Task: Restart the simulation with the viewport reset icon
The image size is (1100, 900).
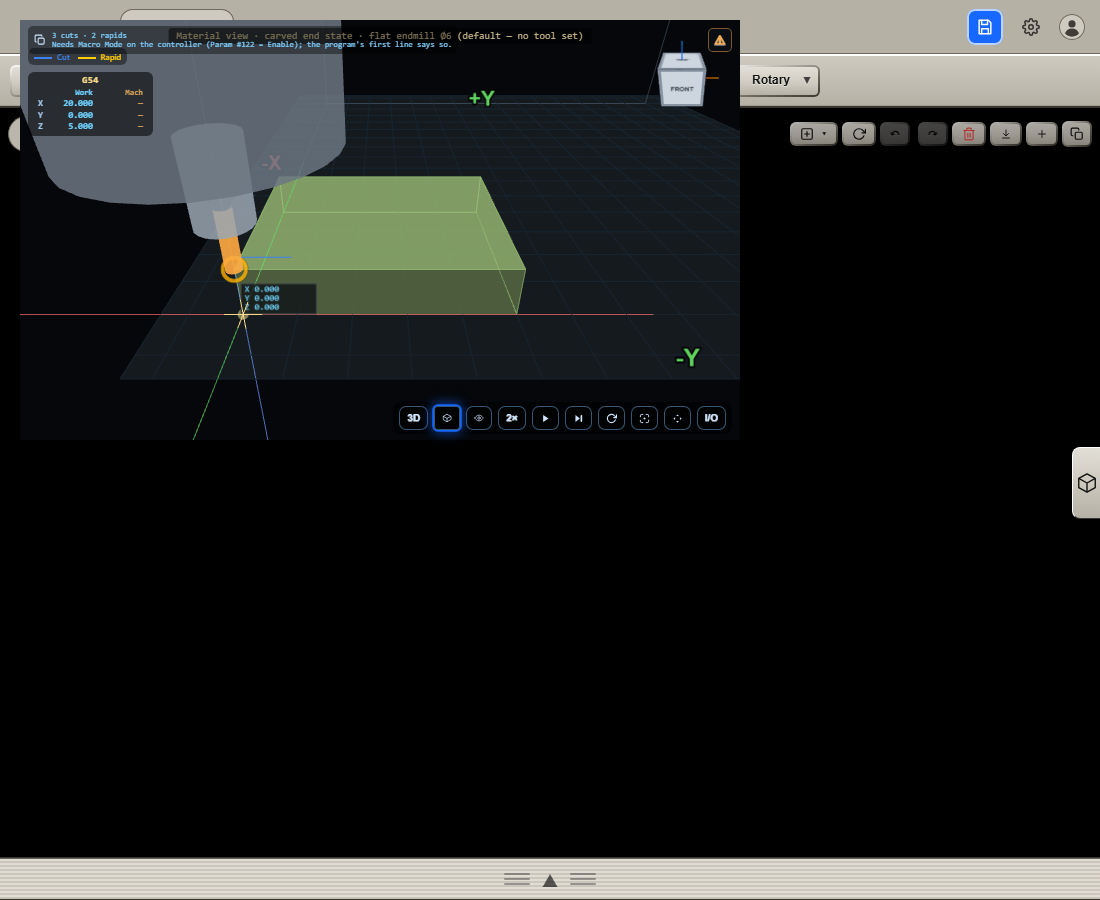Action: pyautogui.click(x=612, y=418)
